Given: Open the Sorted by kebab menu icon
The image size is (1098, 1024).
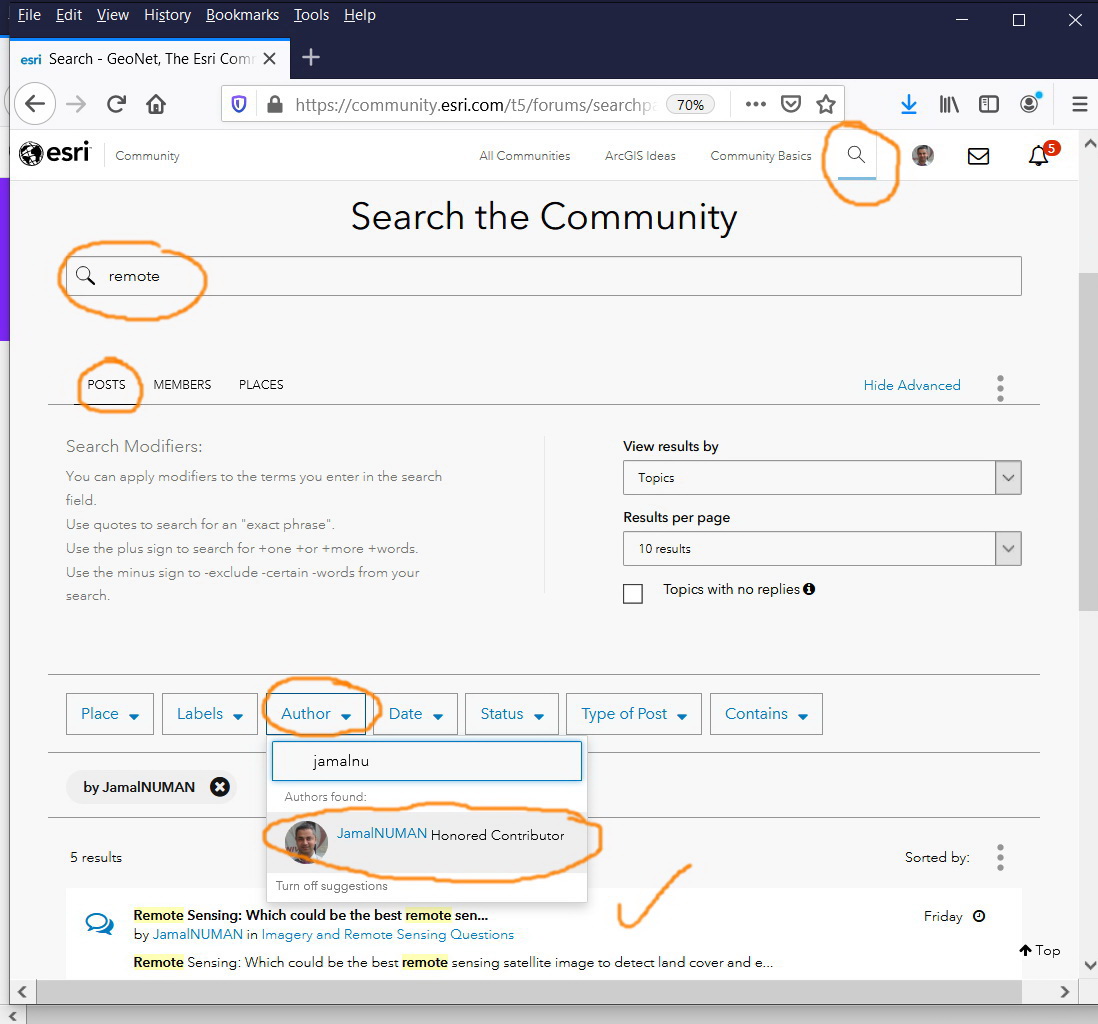Looking at the screenshot, I should point(1000,857).
